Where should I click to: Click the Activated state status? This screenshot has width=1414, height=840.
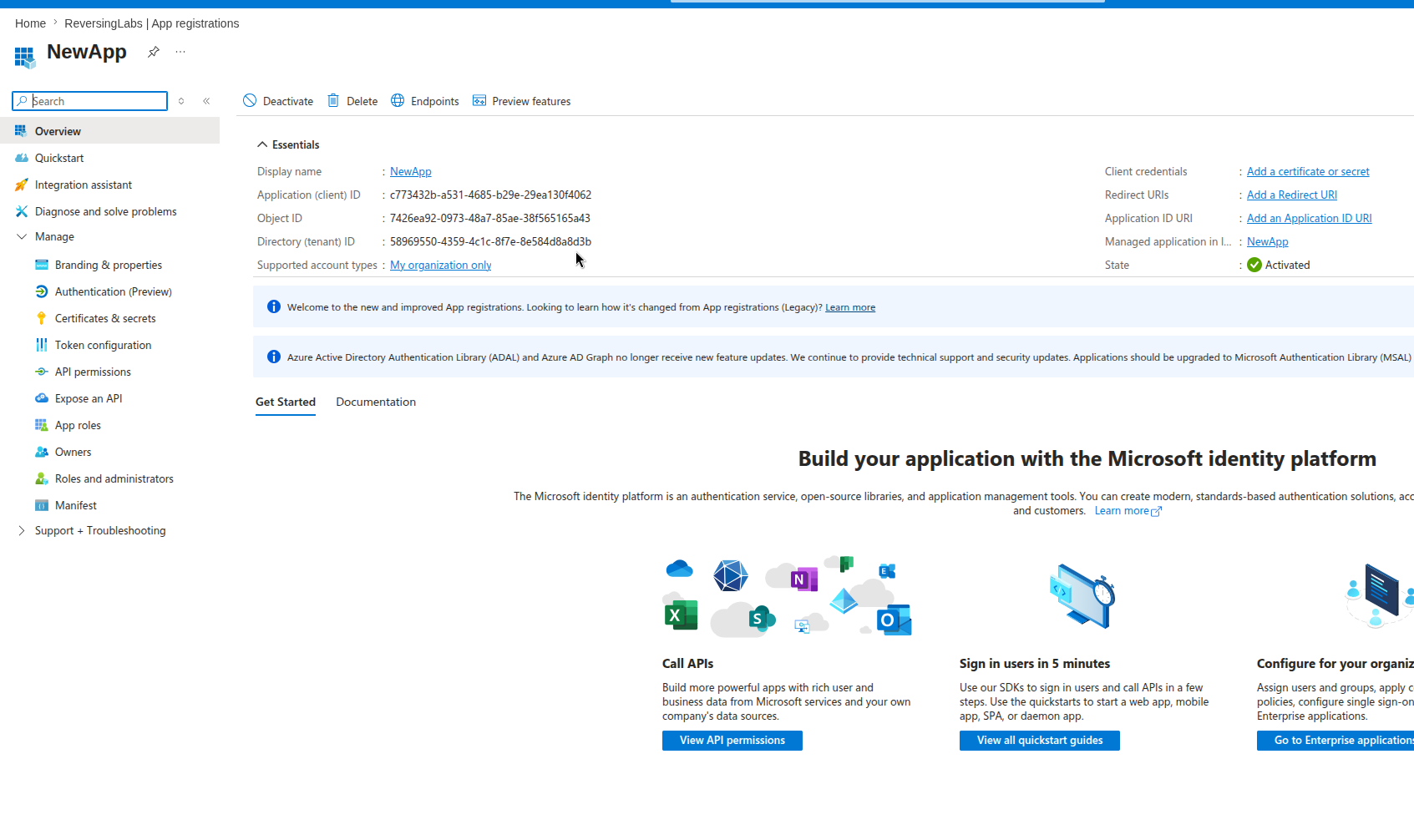tap(1279, 265)
